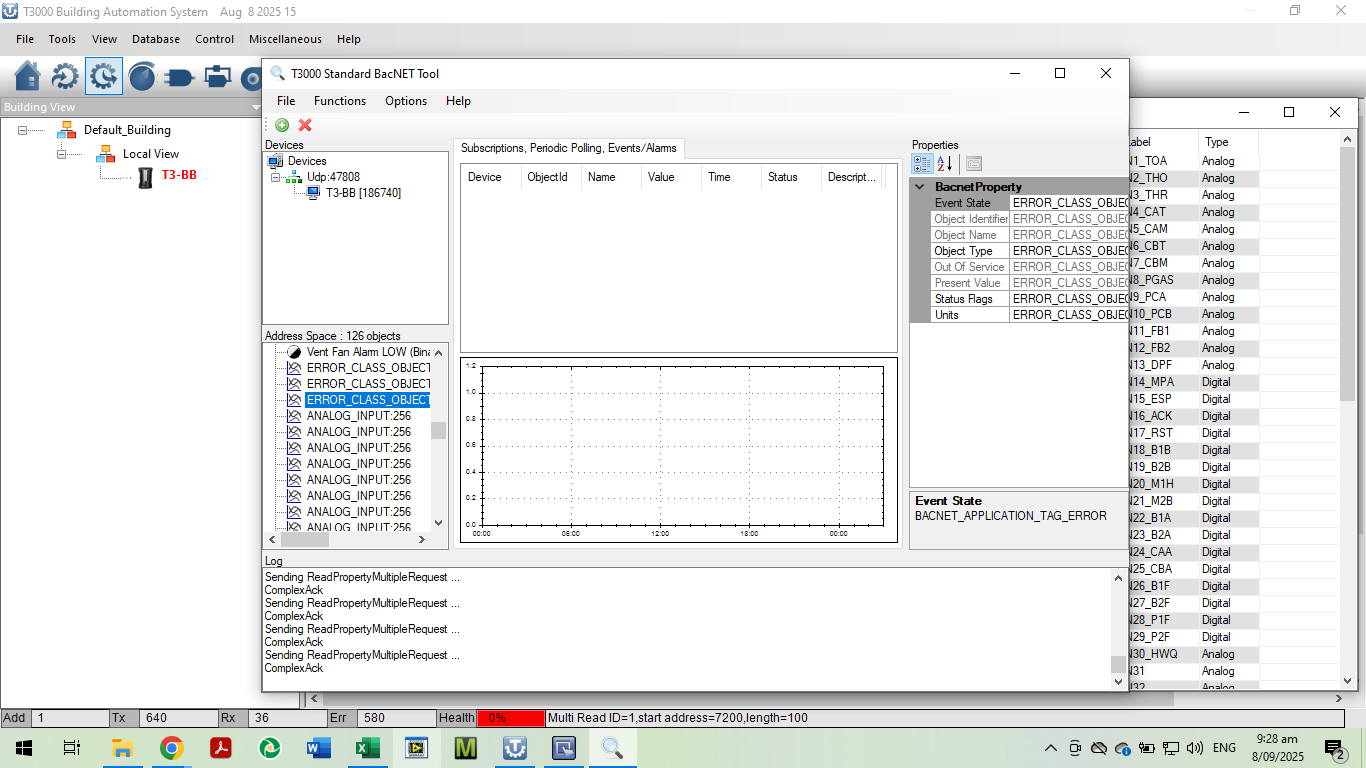Click the round dial toolbar icon

pos(142,76)
